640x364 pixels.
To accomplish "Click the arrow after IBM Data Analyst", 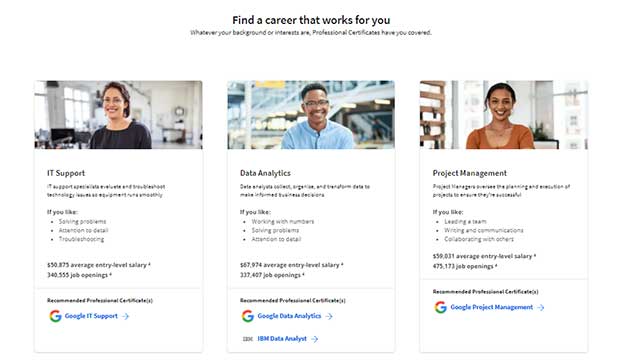I will 314,339.
